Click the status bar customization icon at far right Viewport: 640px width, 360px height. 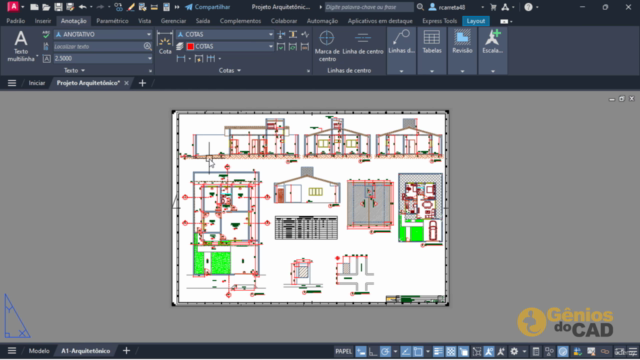click(633, 351)
